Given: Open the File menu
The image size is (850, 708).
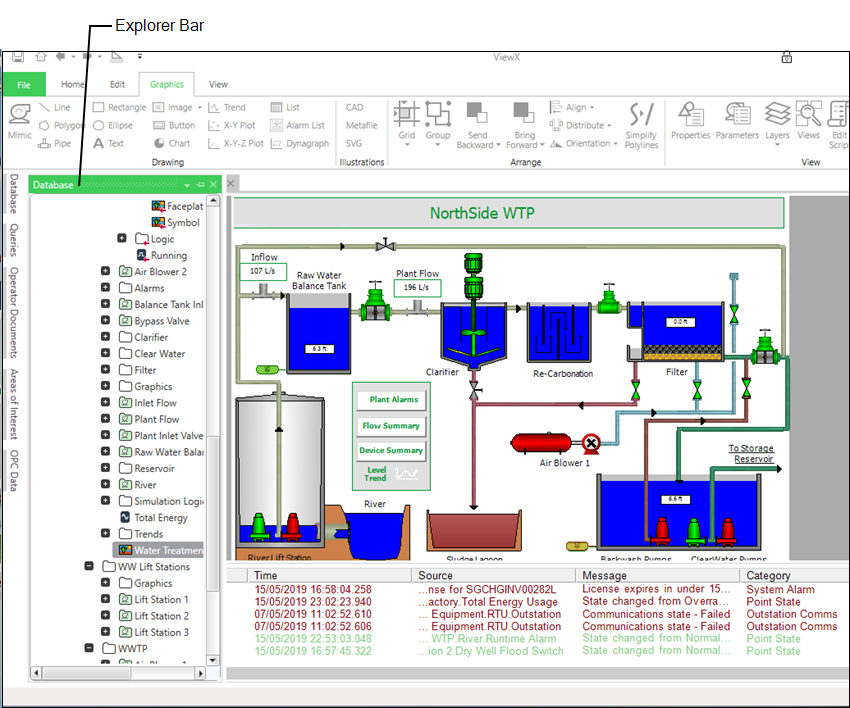Looking at the screenshot, I should 23,84.
